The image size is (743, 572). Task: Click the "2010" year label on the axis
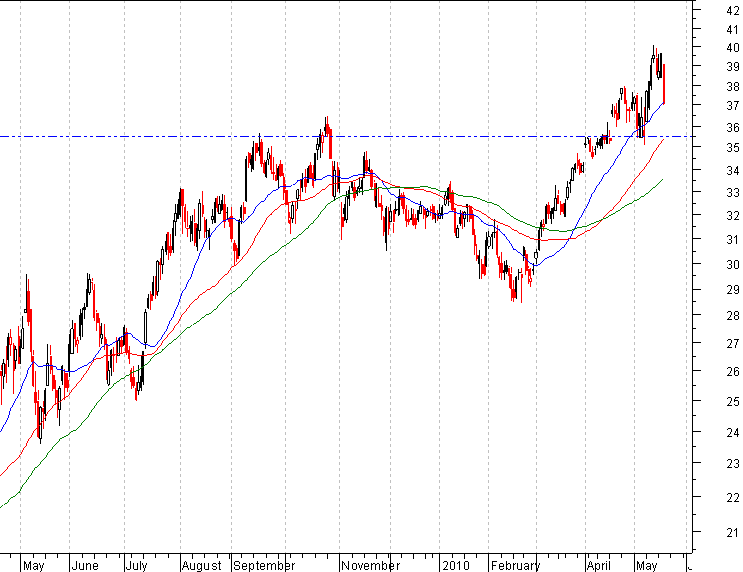455,565
